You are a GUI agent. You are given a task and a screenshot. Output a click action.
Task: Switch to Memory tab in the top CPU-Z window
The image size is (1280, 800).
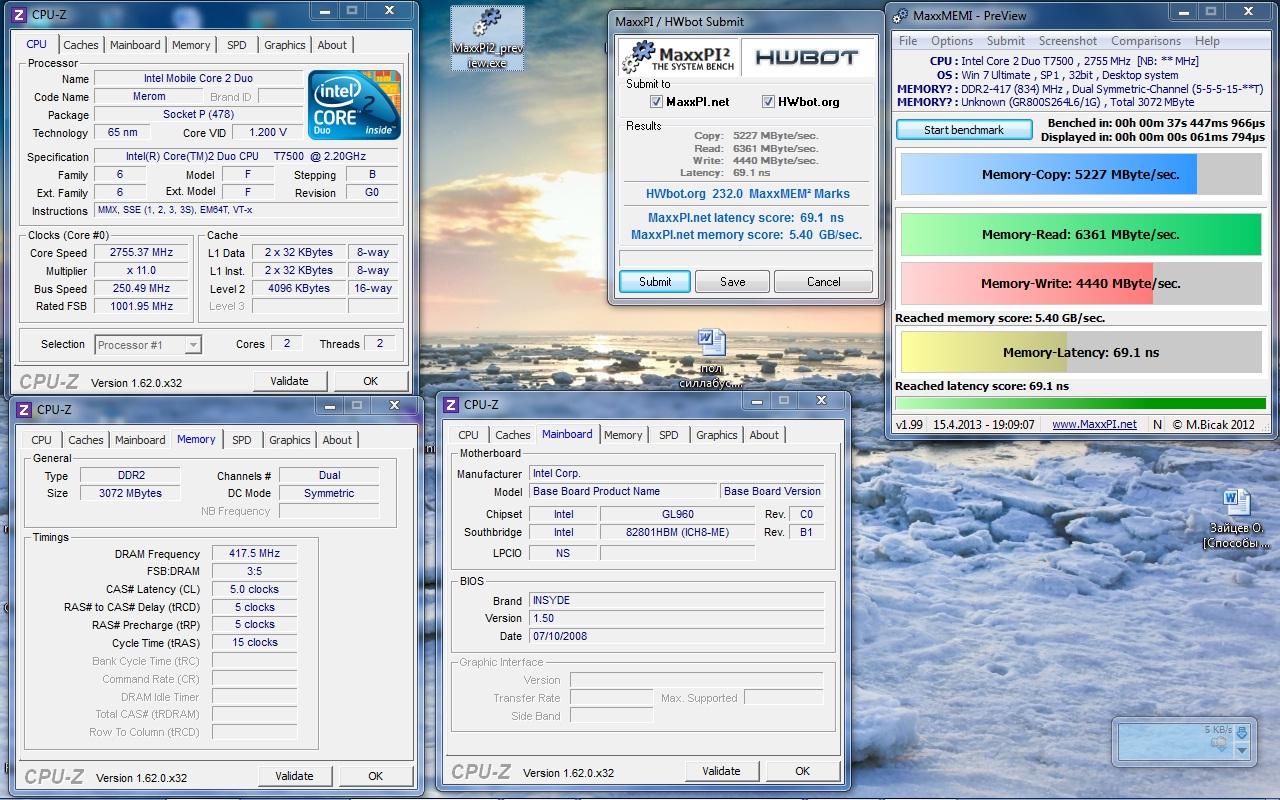191,45
